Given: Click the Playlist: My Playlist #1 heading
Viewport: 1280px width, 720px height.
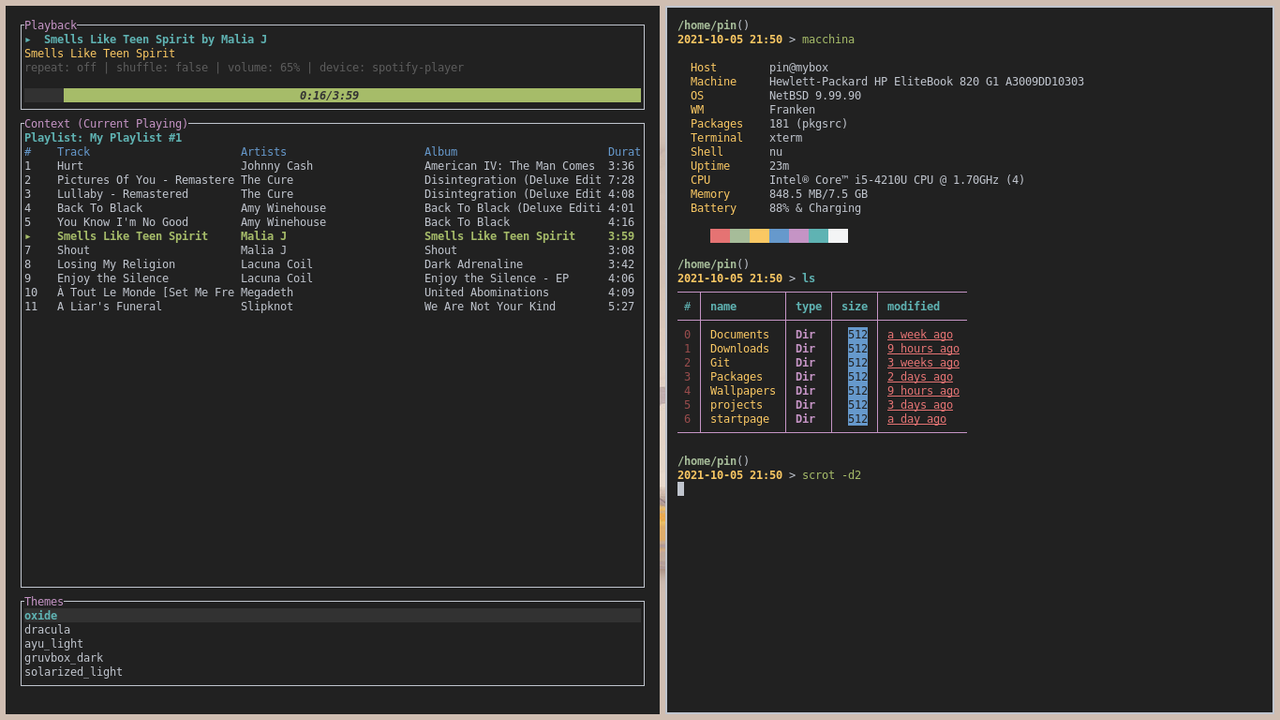Looking at the screenshot, I should 103,138.
